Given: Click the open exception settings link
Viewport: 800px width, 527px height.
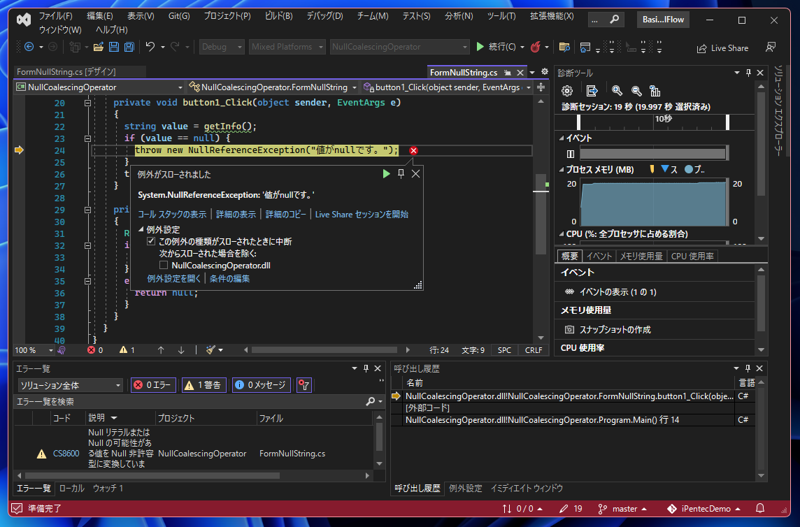Looking at the screenshot, I should pyautogui.click(x=174, y=279).
